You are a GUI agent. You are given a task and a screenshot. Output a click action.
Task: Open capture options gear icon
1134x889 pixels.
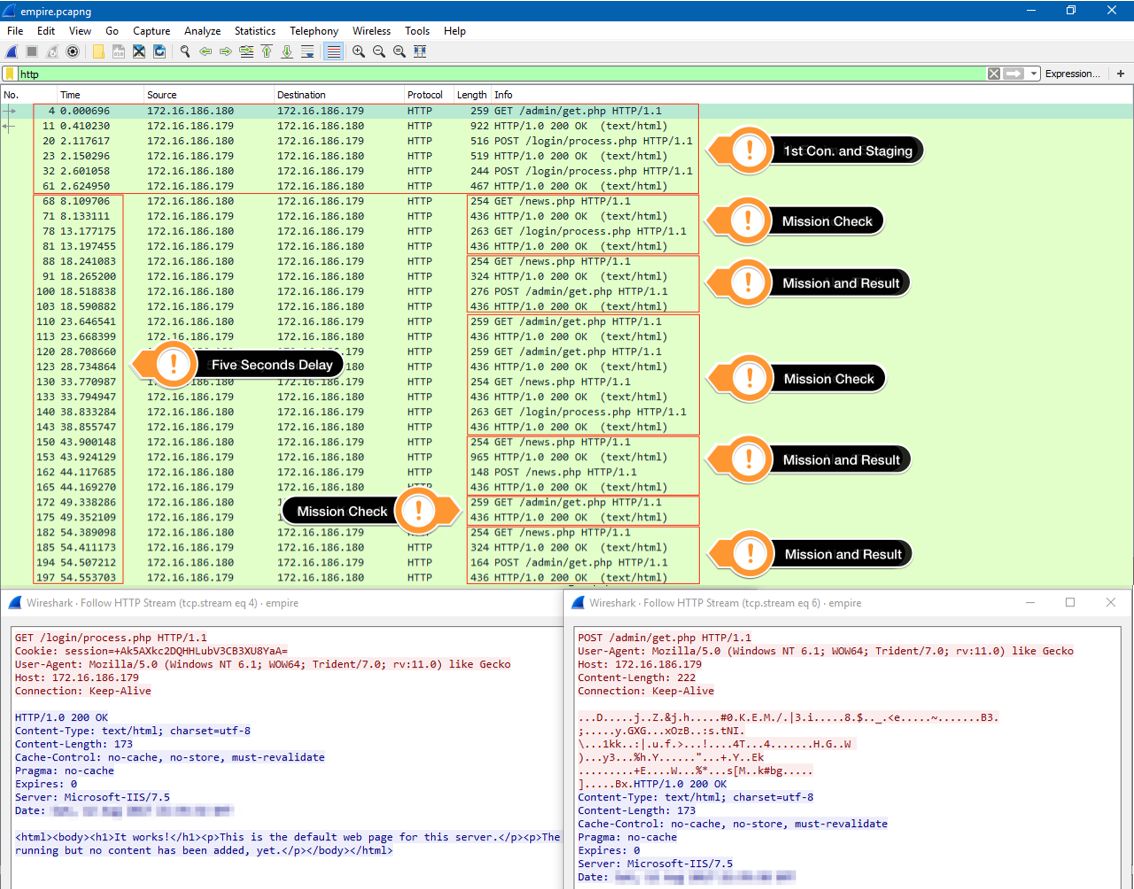(72, 52)
